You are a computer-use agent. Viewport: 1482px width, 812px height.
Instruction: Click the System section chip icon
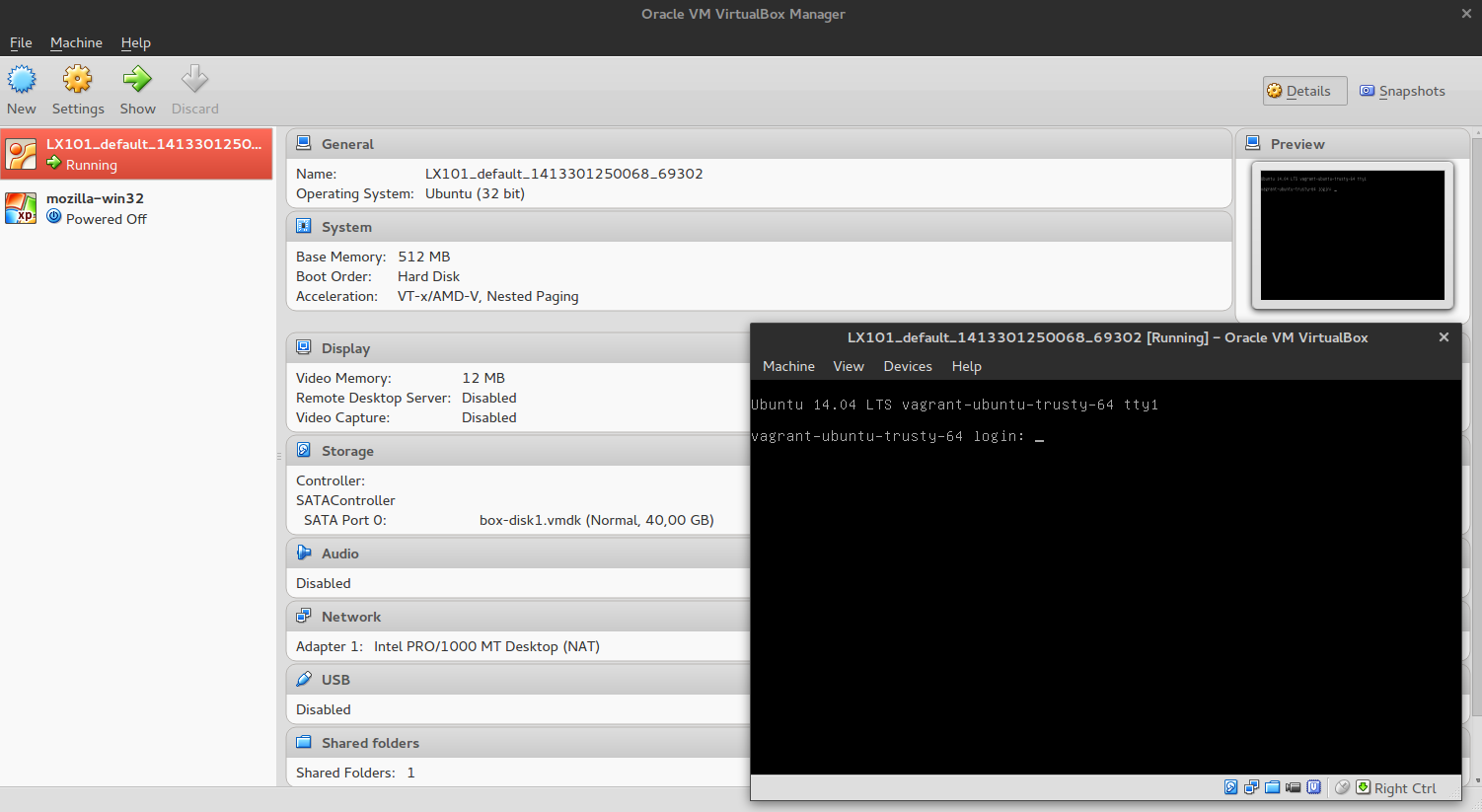[x=304, y=226]
